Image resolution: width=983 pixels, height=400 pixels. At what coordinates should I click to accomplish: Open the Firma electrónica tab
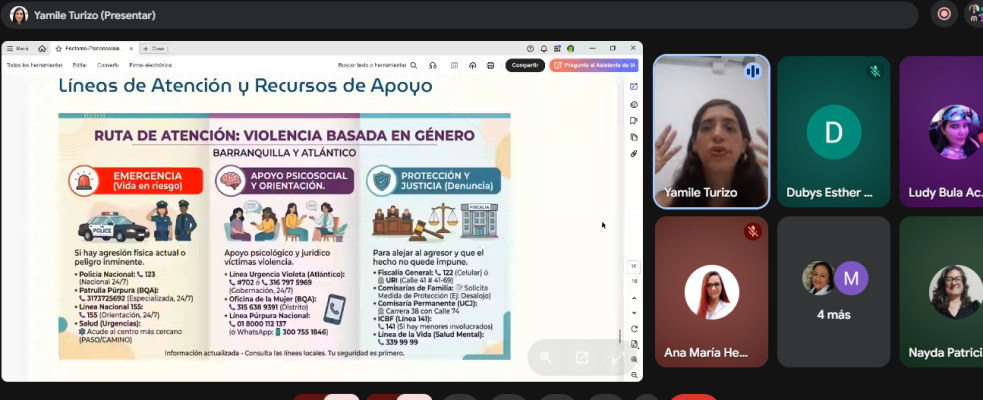pos(150,65)
